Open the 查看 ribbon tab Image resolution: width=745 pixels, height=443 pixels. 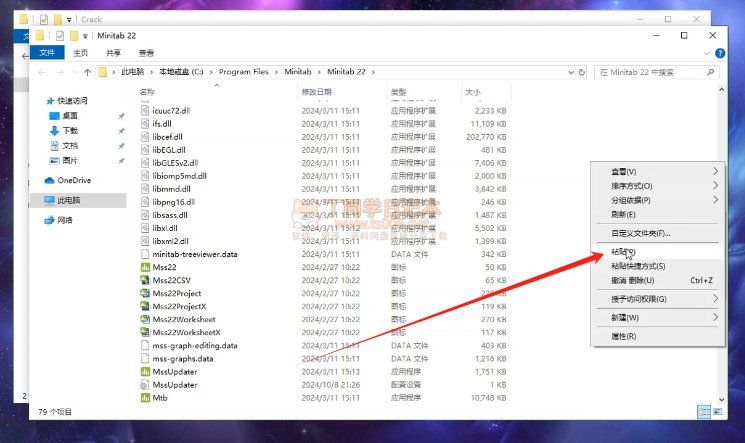click(x=146, y=53)
